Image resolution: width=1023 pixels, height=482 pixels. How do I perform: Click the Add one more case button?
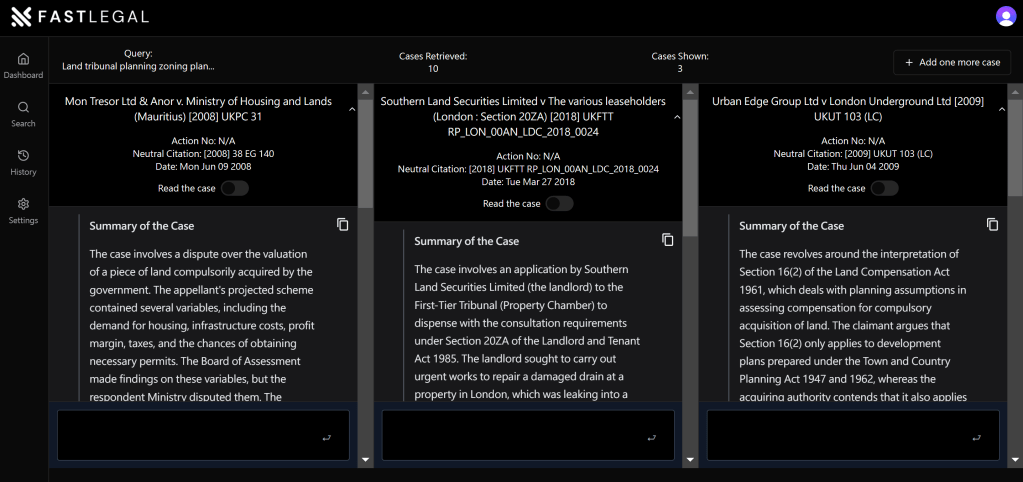pos(951,62)
